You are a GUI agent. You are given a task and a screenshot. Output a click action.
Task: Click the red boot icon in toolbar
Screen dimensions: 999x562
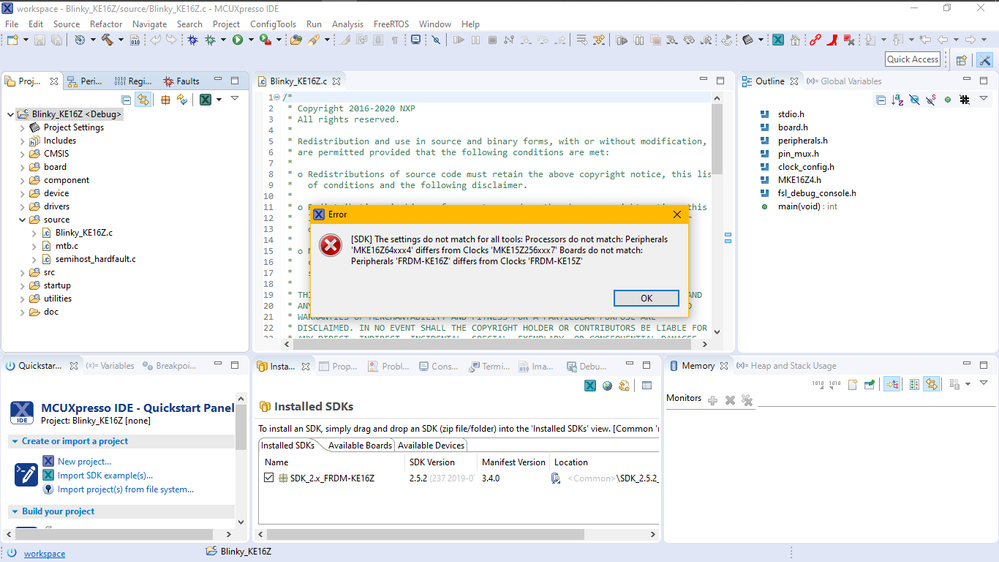(832, 40)
